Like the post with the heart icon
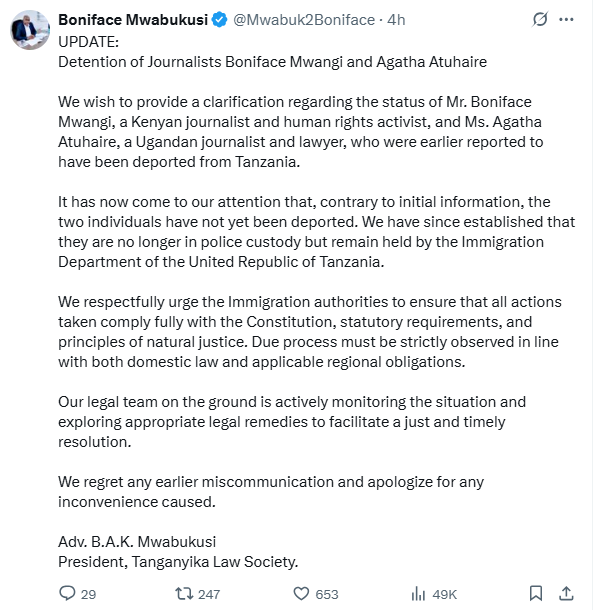Image resolution: width=598 pixels, height=610 pixels. click(x=301, y=594)
